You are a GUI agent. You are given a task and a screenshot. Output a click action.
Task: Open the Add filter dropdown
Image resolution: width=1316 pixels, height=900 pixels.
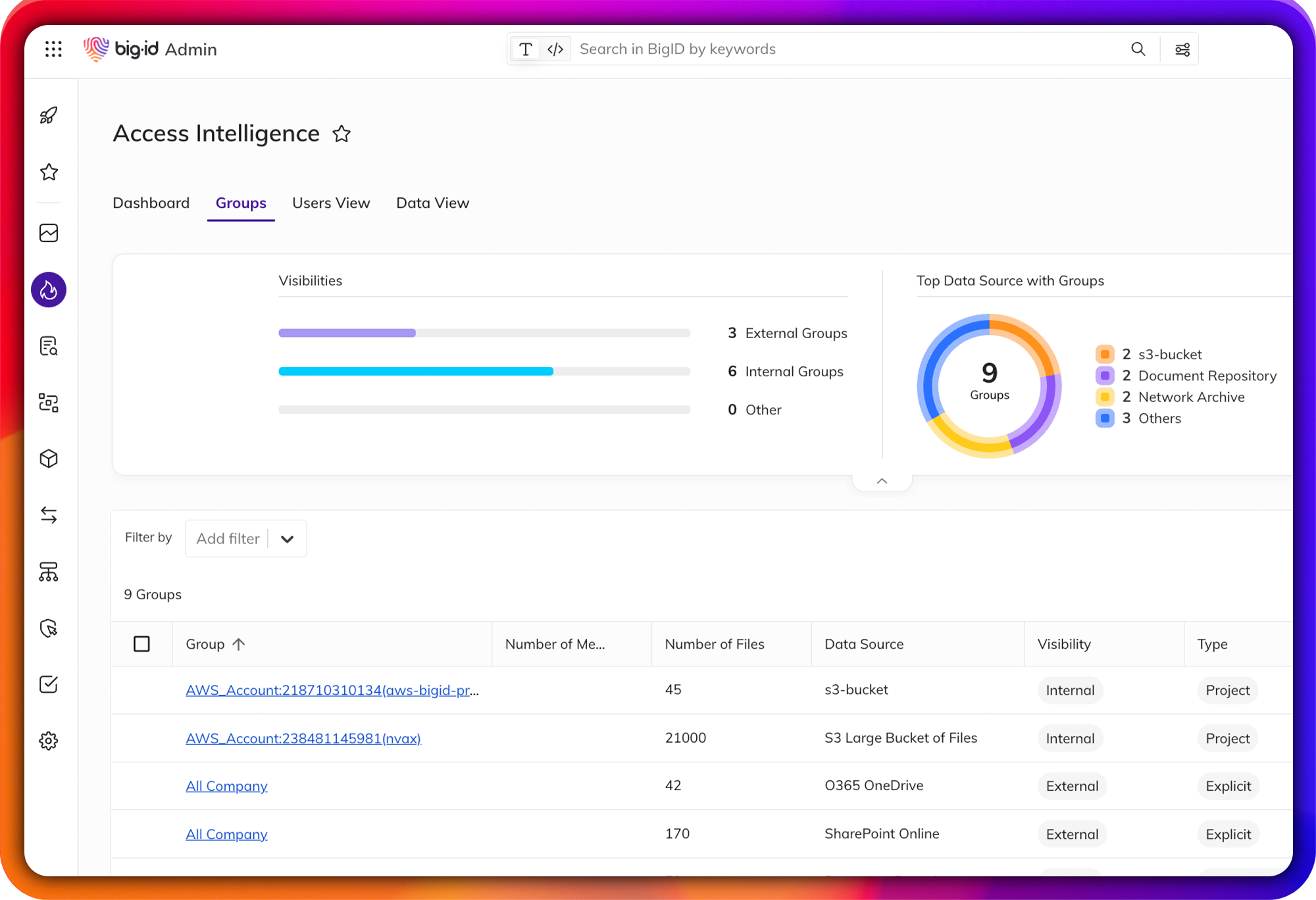[x=287, y=538]
